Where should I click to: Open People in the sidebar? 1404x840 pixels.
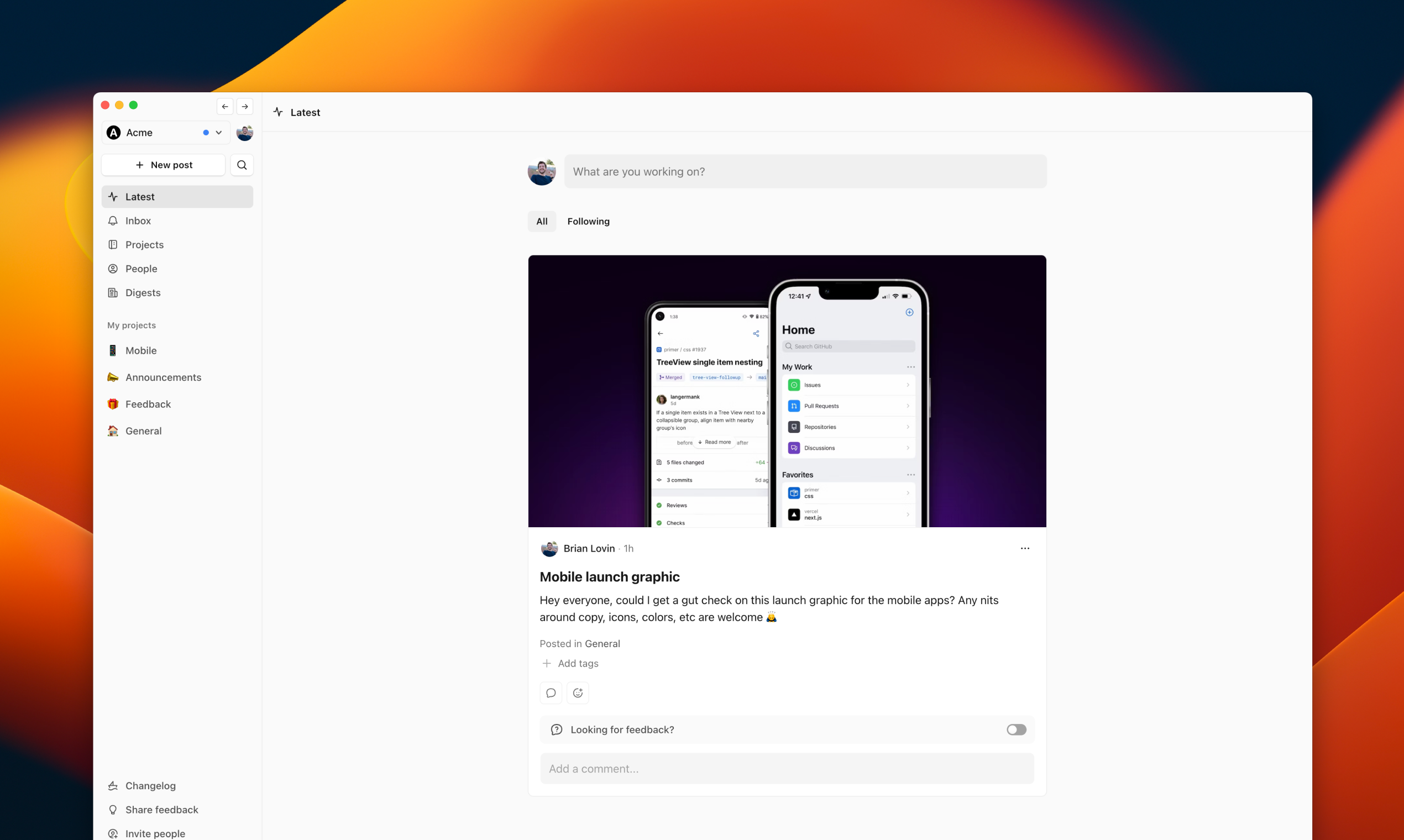click(177, 269)
